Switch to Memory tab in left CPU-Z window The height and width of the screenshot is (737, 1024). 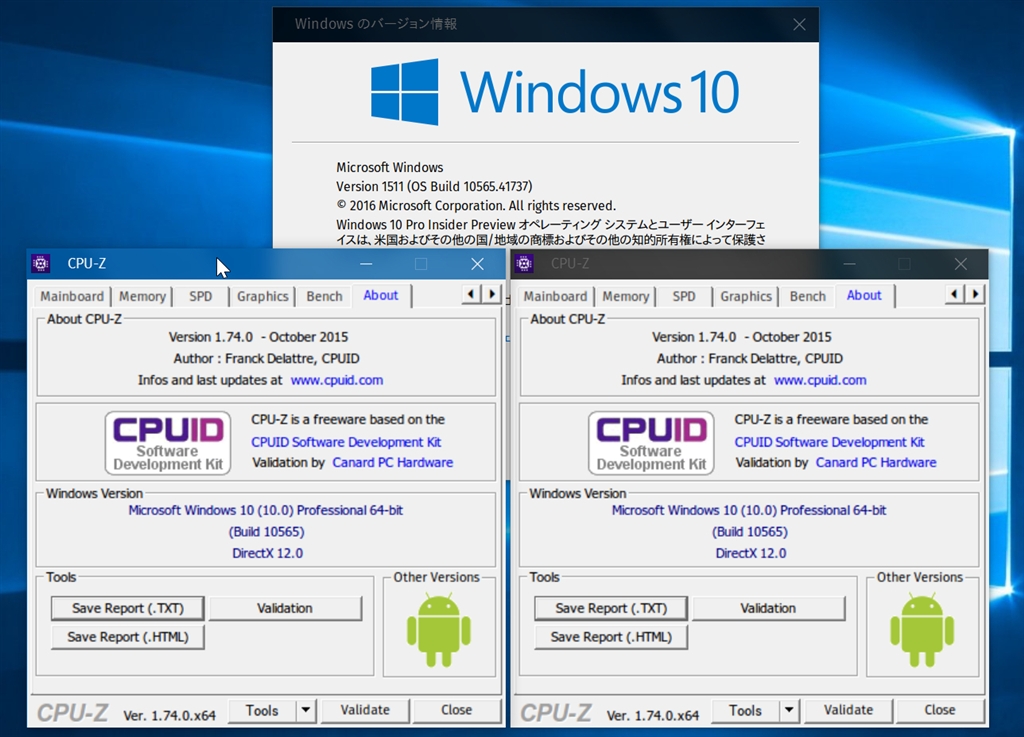[142, 296]
